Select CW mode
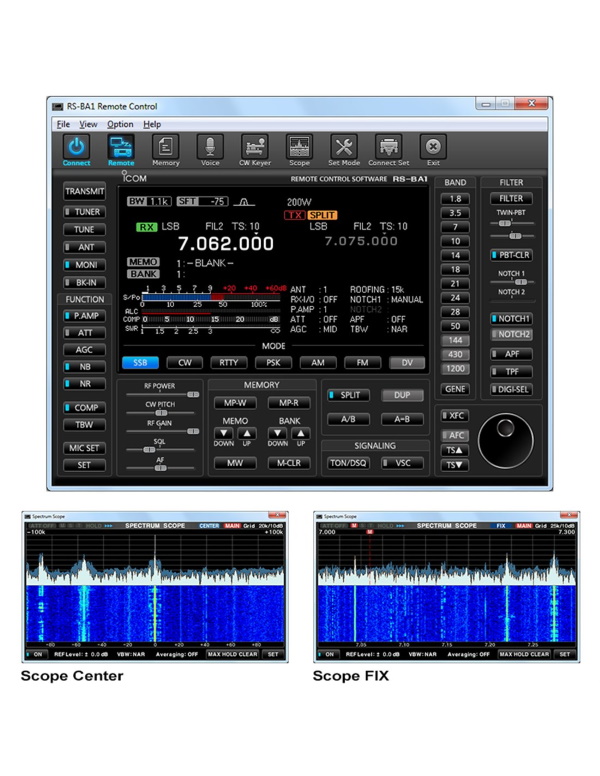The width and height of the screenshot is (600, 776). pyautogui.click(x=185, y=363)
